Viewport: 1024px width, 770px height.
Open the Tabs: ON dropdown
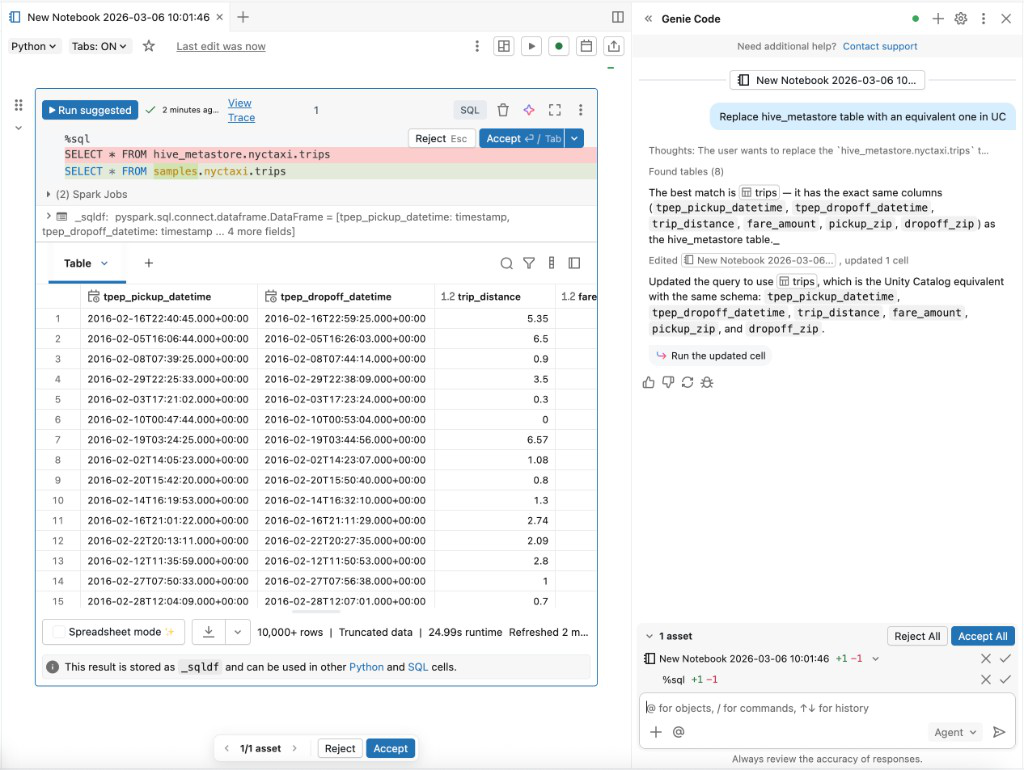[99, 46]
